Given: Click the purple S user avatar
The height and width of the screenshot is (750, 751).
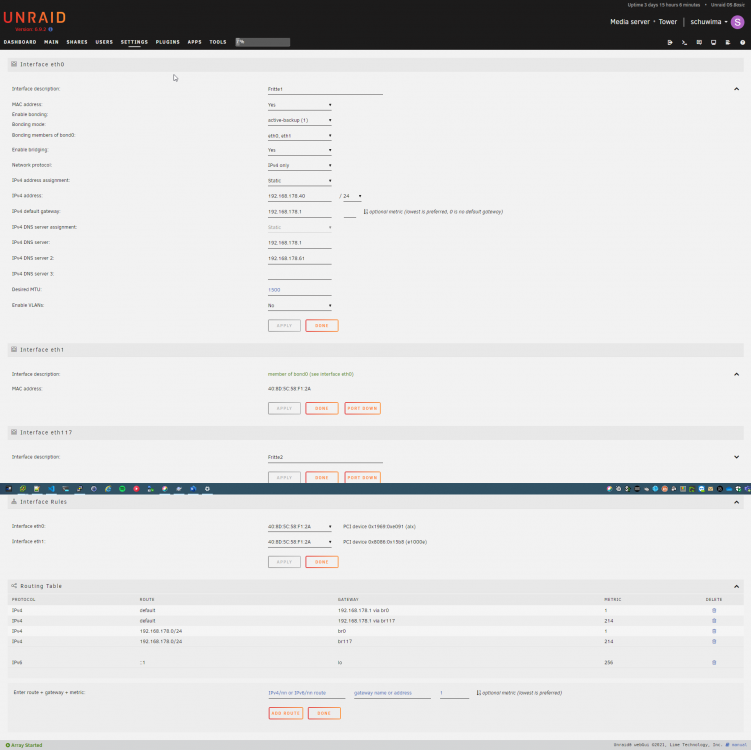Looking at the screenshot, I should [738, 22].
